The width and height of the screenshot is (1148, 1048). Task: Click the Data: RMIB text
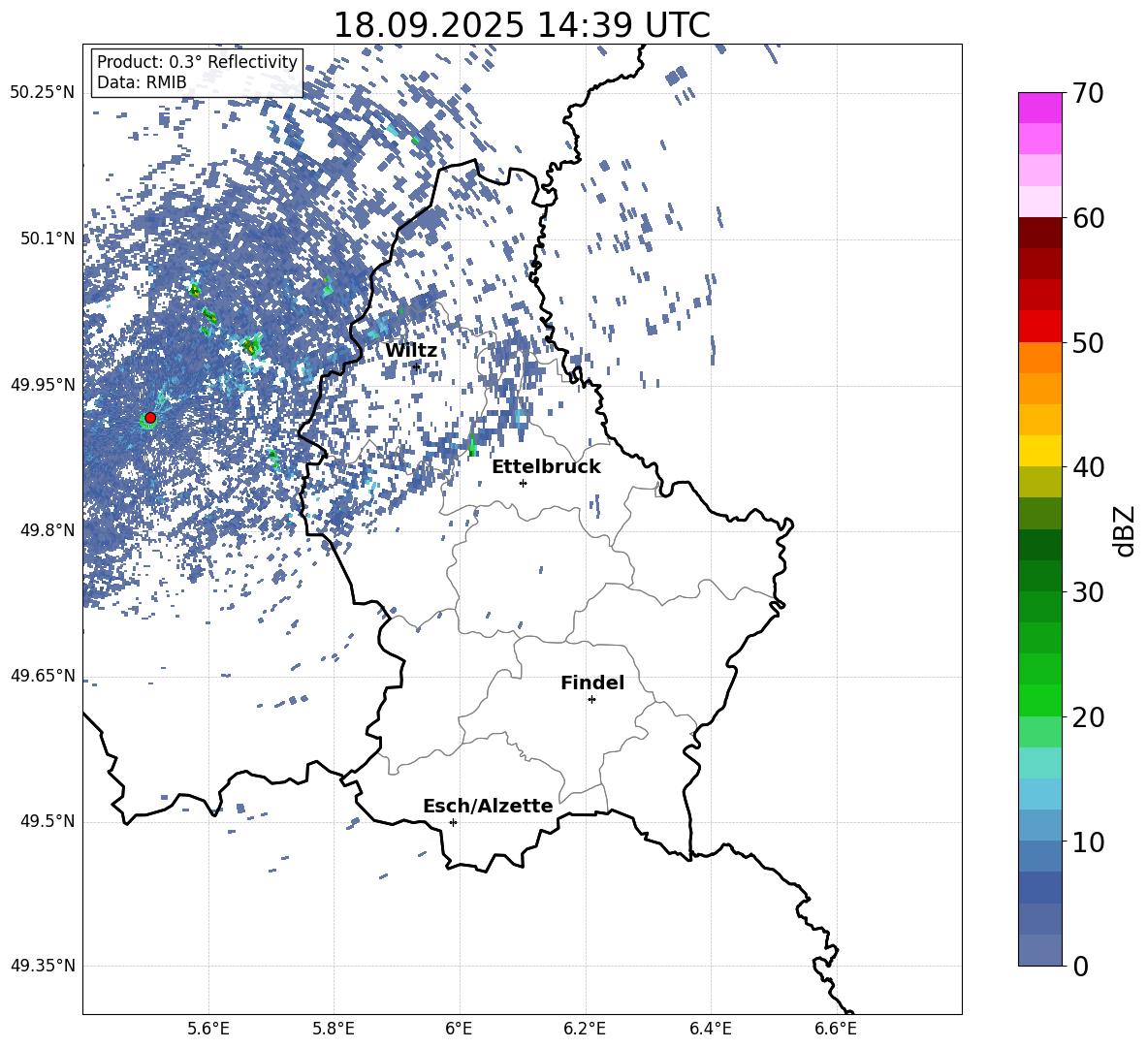pyautogui.click(x=142, y=82)
